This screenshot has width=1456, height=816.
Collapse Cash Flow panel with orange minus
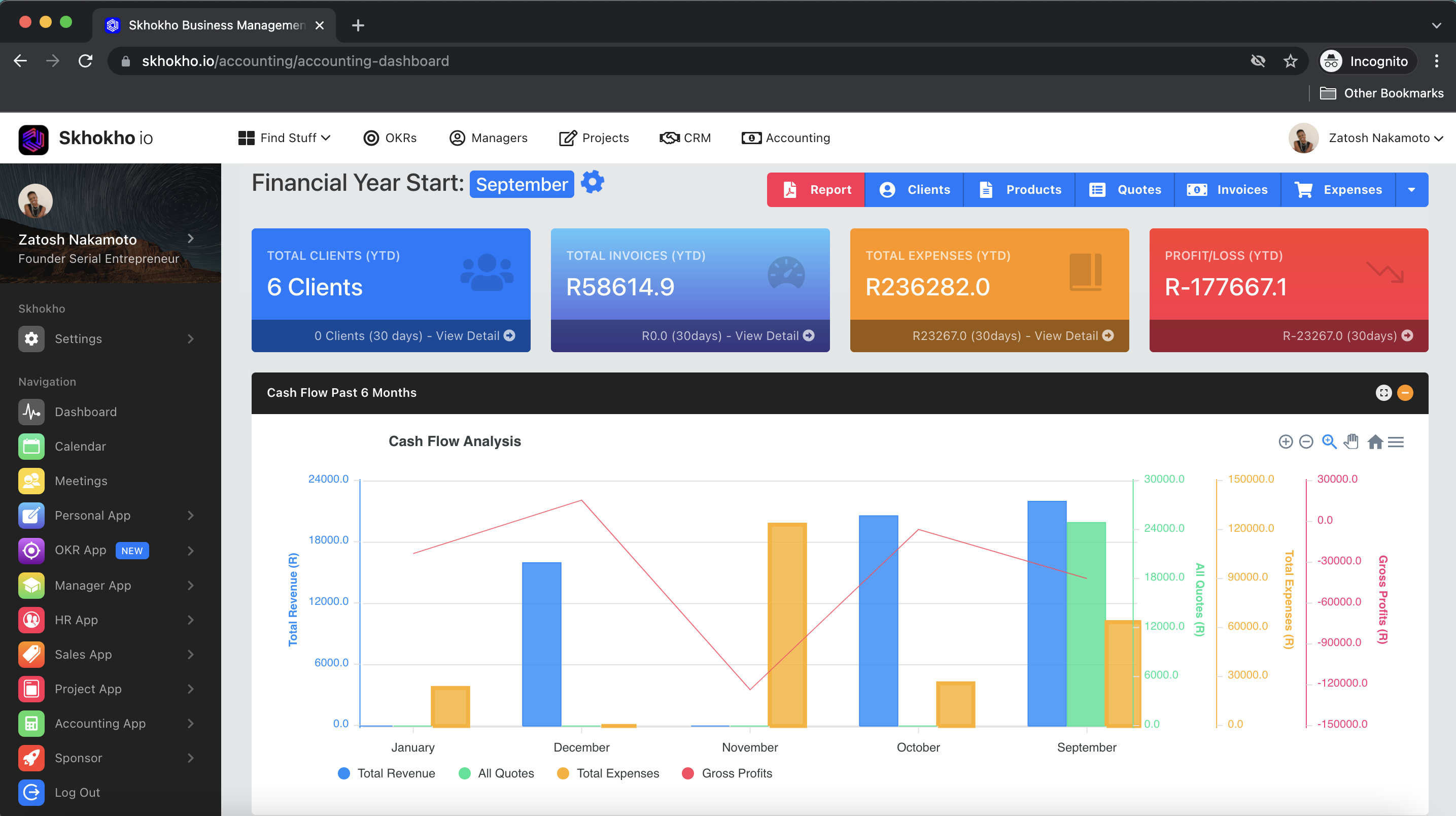tap(1405, 392)
